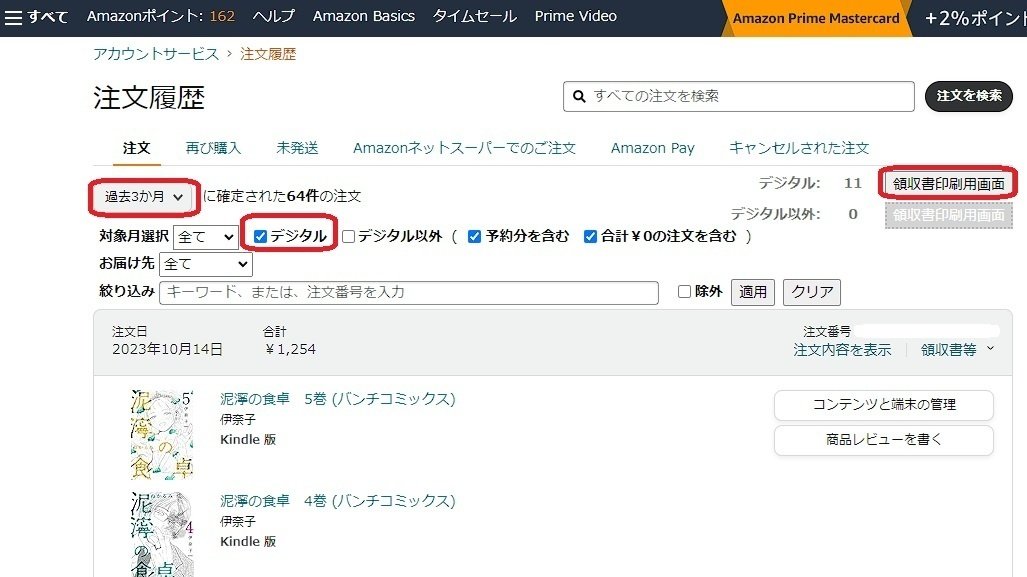1027x577 pixels.
Task: Open 過去3か月 period dropdown
Action: (144, 196)
